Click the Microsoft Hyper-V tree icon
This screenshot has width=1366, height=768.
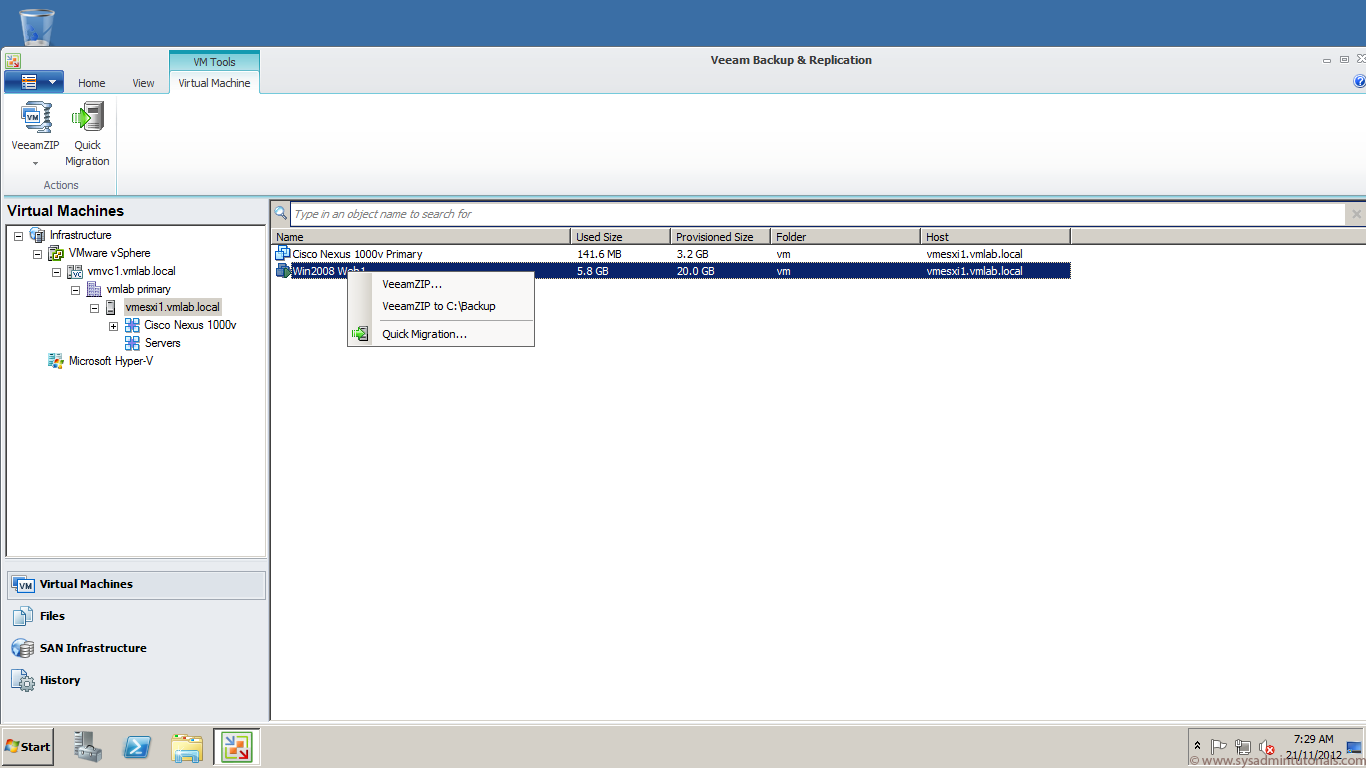point(56,361)
